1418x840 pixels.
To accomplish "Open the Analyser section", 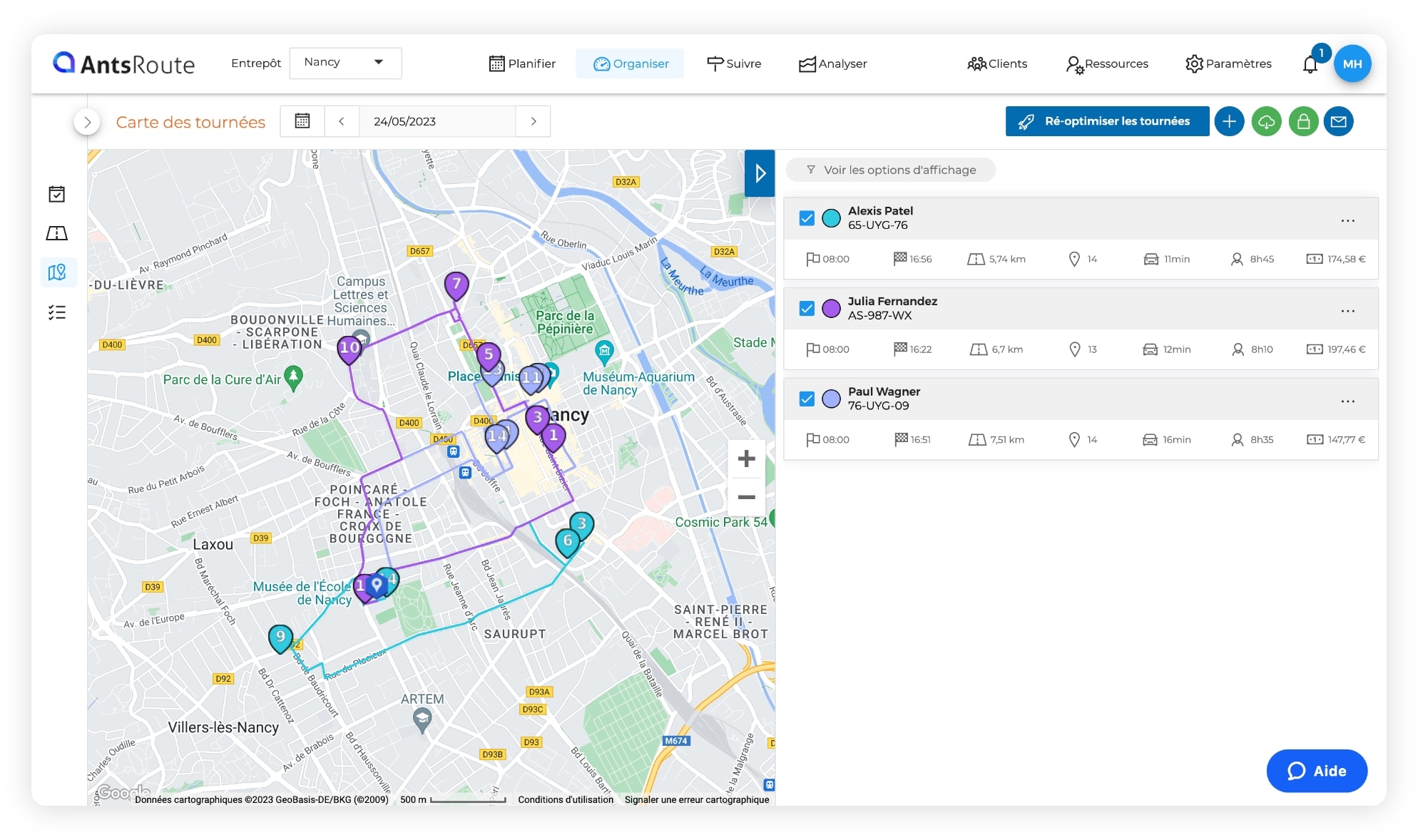I will [832, 63].
